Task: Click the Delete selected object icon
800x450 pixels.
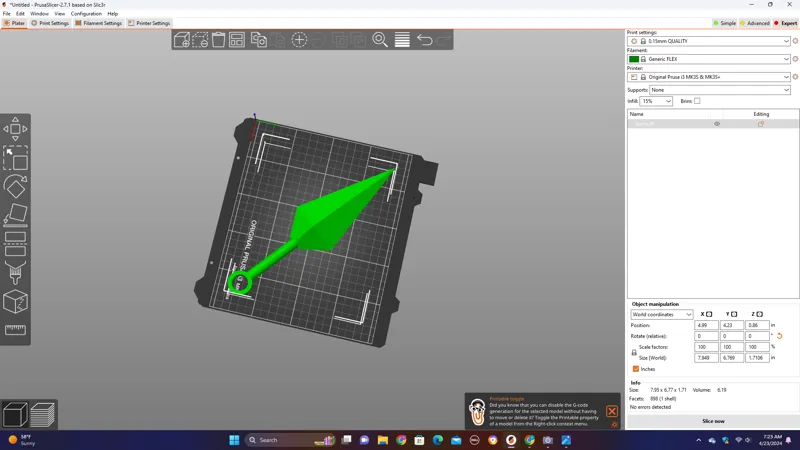Action: tap(200, 40)
